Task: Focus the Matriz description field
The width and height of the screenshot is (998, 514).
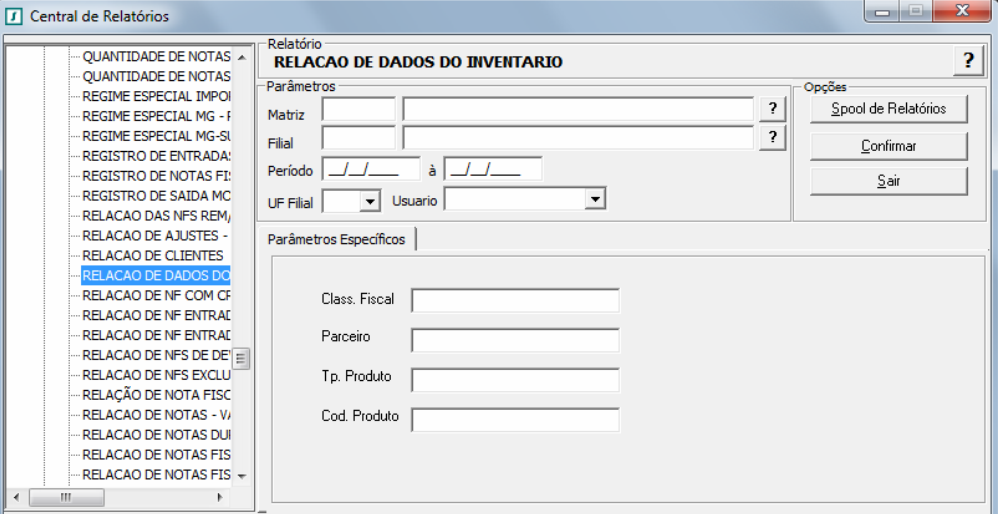Action: (x=578, y=109)
